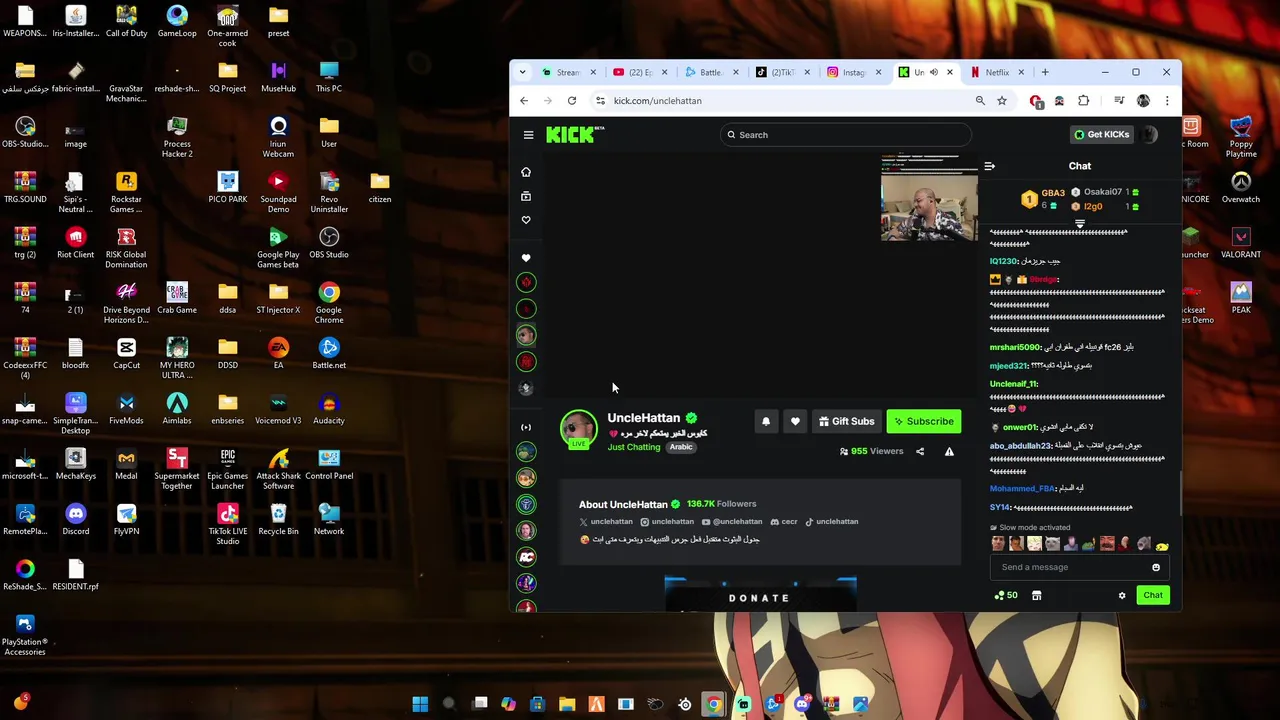Click the report warning triangle icon
This screenshot has height=720, width=1280.
[949, 452]
